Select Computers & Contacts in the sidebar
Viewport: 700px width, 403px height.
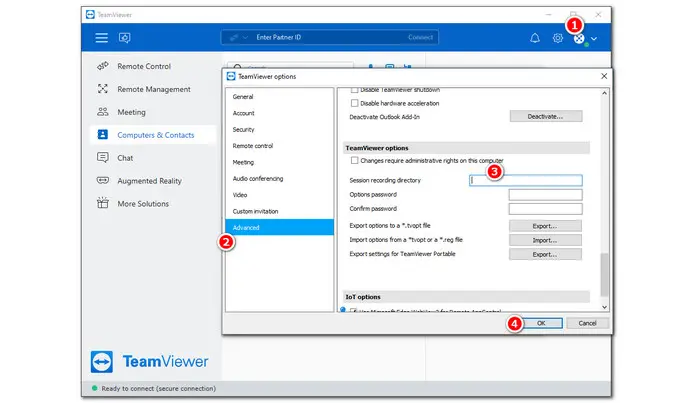point(153,135)
